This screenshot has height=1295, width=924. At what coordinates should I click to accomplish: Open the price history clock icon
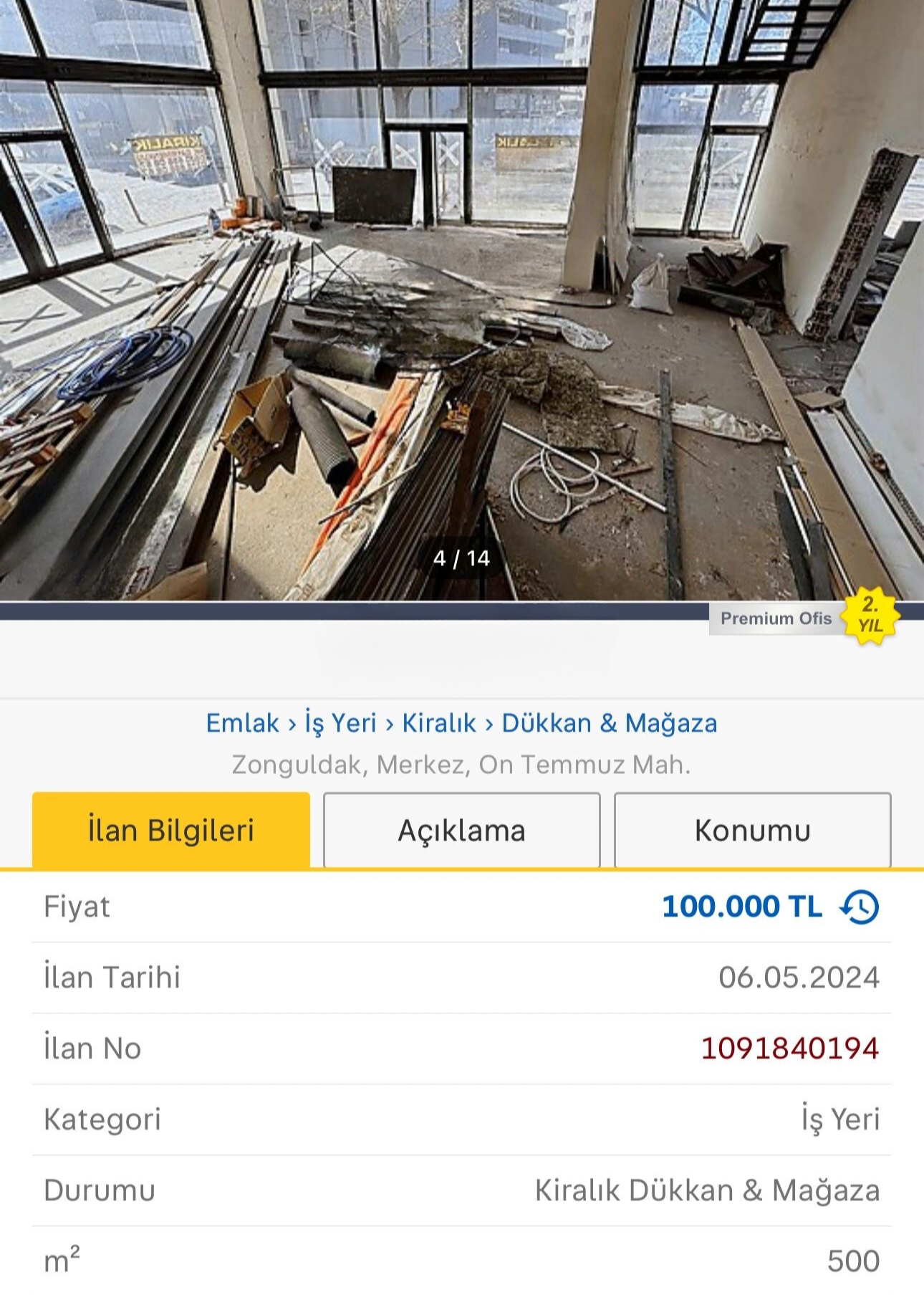[x=860, y=907]
